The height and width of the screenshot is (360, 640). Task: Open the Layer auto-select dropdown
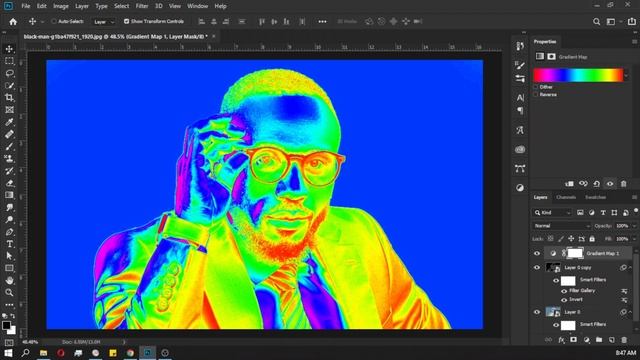[103, 22]
